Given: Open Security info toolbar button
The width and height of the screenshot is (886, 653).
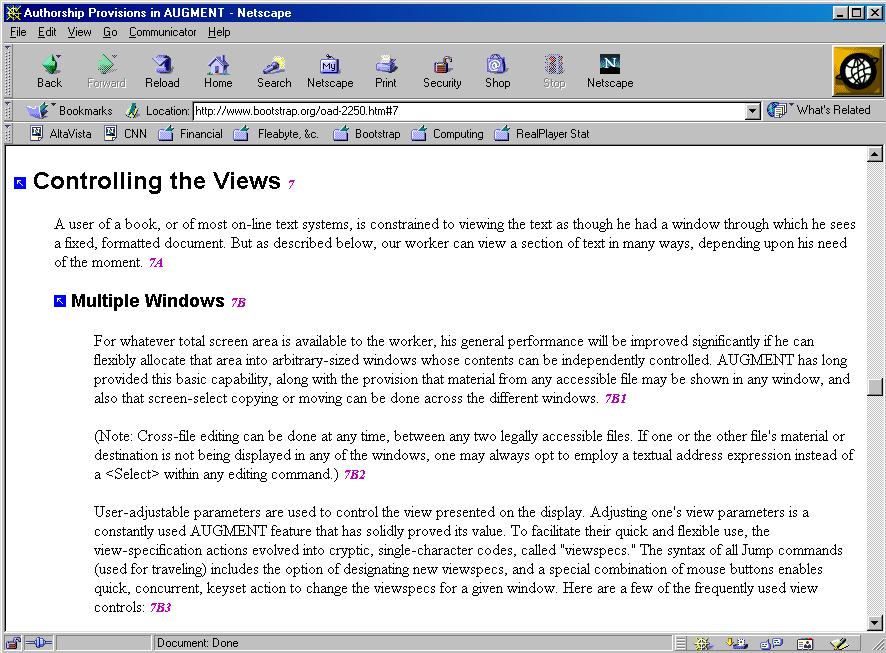Looking at the screenshot, I should 442,72.
